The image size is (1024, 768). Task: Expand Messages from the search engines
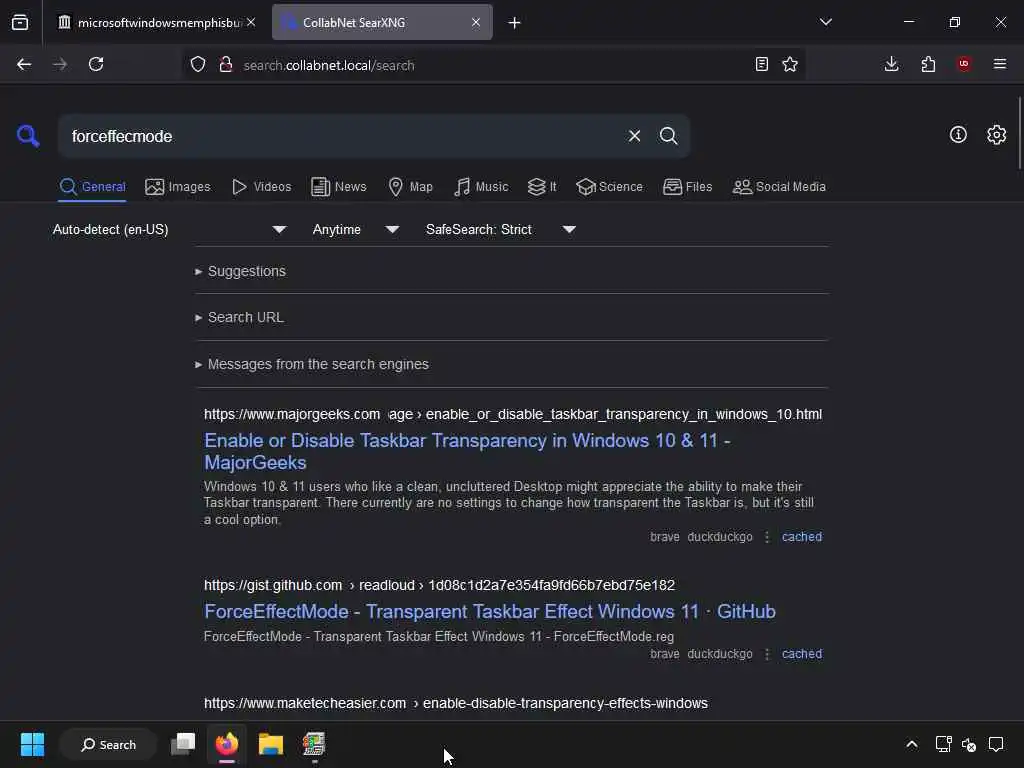(312, 364)
